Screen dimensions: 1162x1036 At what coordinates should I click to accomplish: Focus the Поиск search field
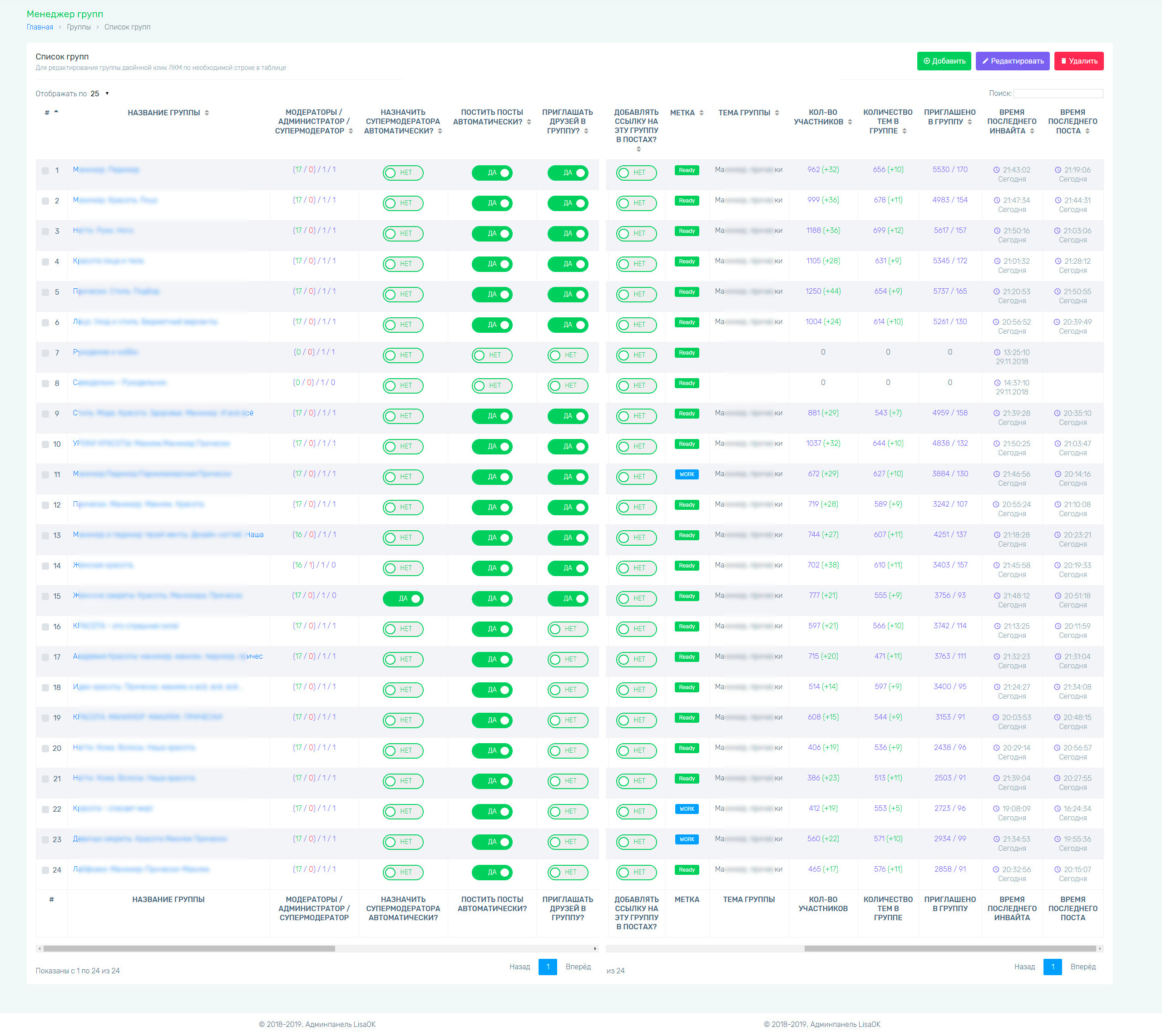click(1058, 94)
